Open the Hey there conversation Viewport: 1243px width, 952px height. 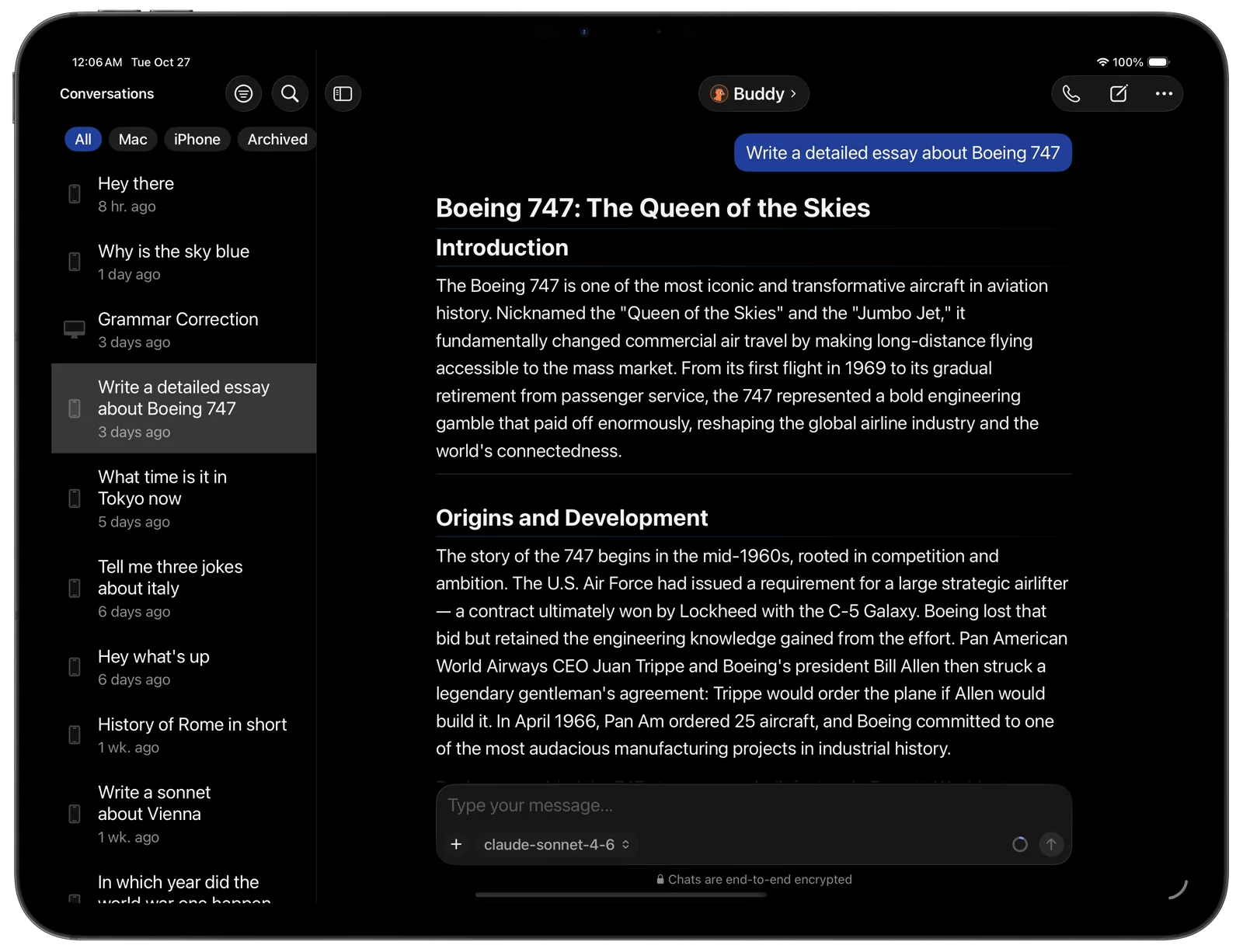click(184, 194)
